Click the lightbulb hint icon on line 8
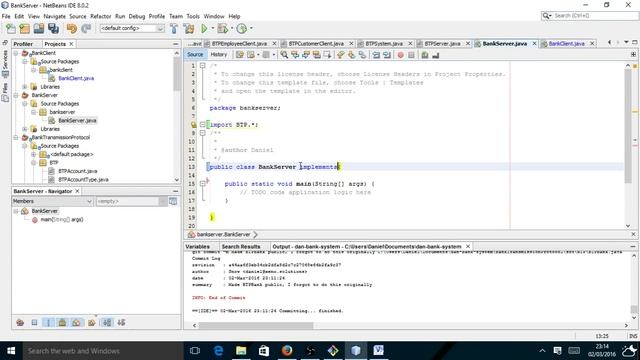Screen dimensions: 640x360 [193, 125]
